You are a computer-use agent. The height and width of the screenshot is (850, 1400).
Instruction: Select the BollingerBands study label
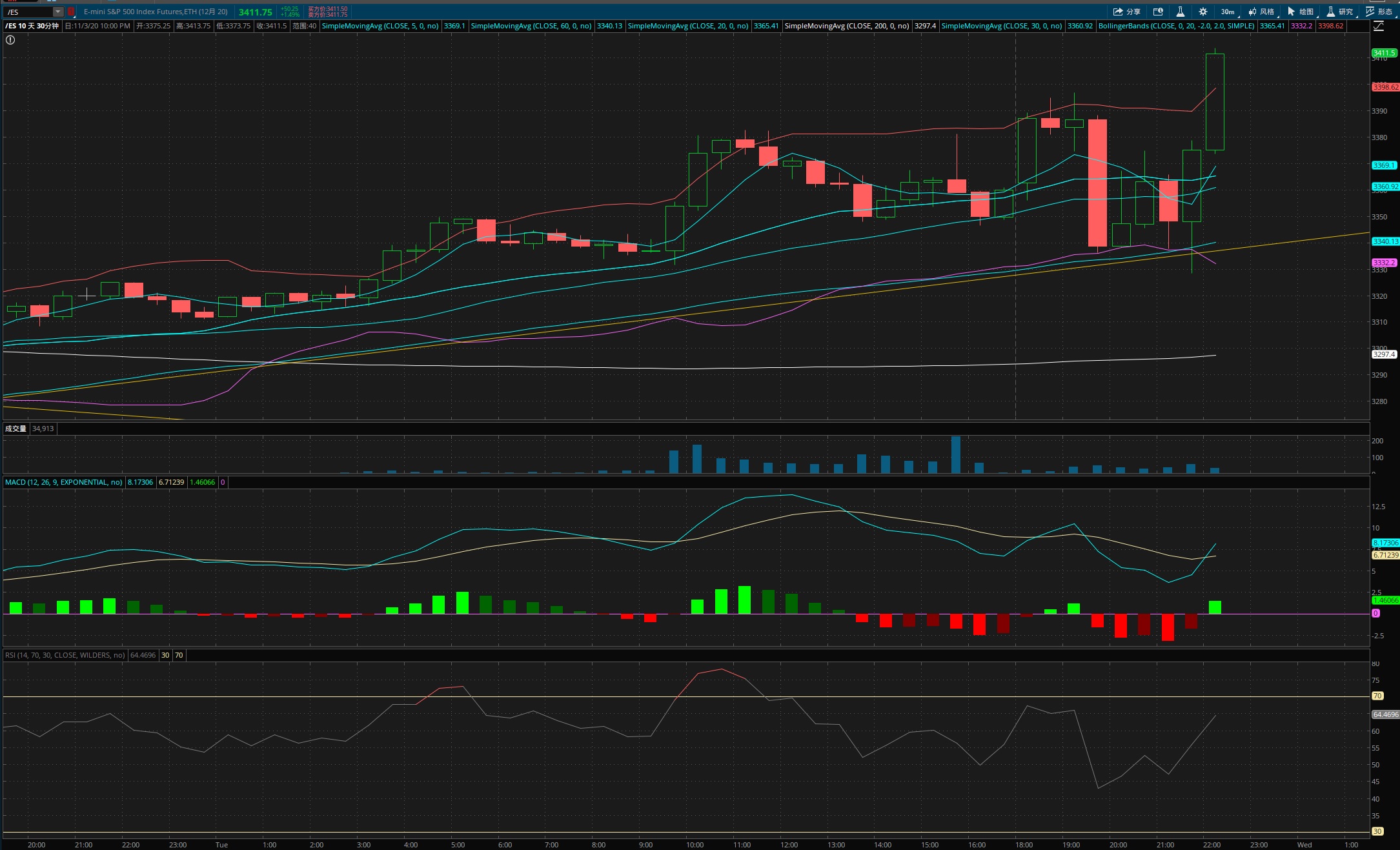tap(1176, 26)
